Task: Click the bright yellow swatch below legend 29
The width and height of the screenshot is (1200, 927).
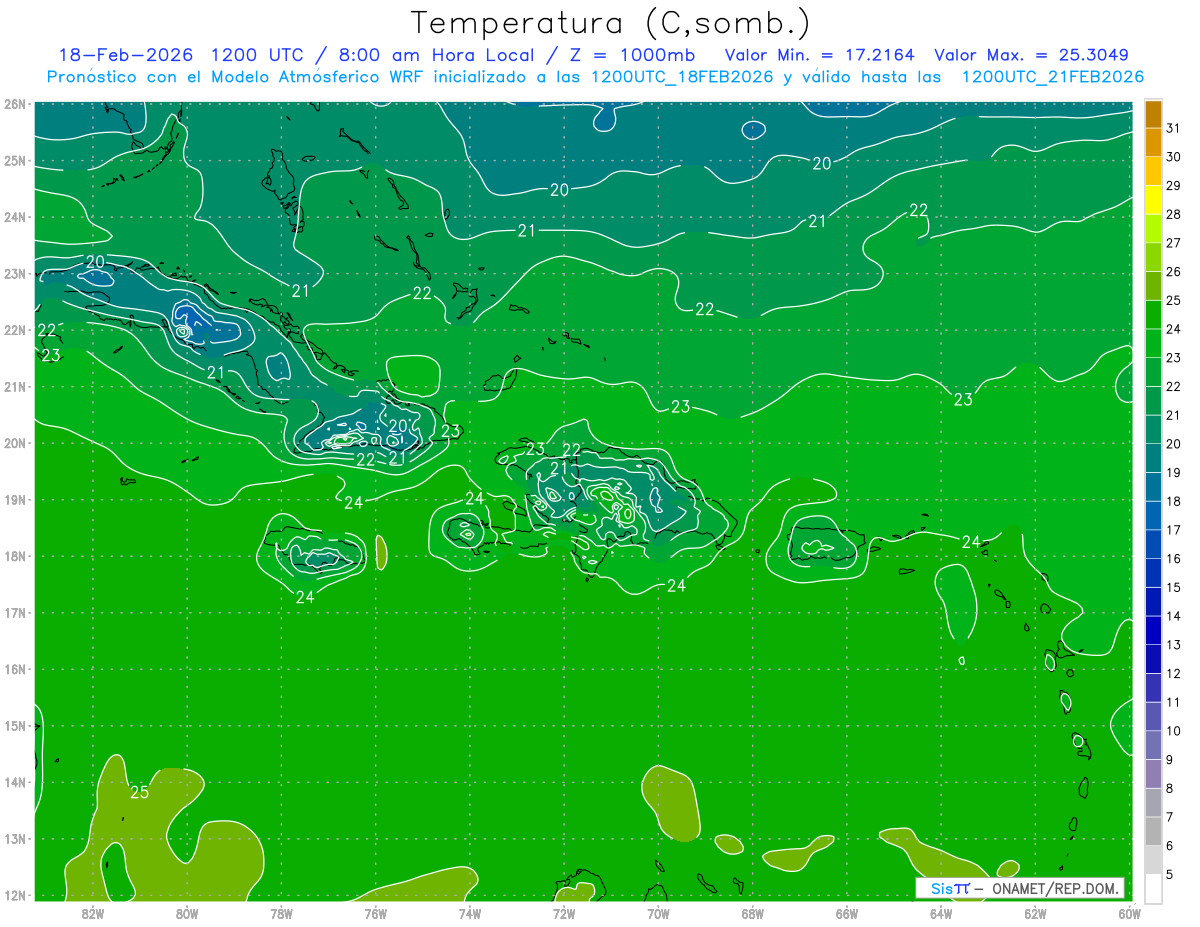Action: click(1153, 200)
